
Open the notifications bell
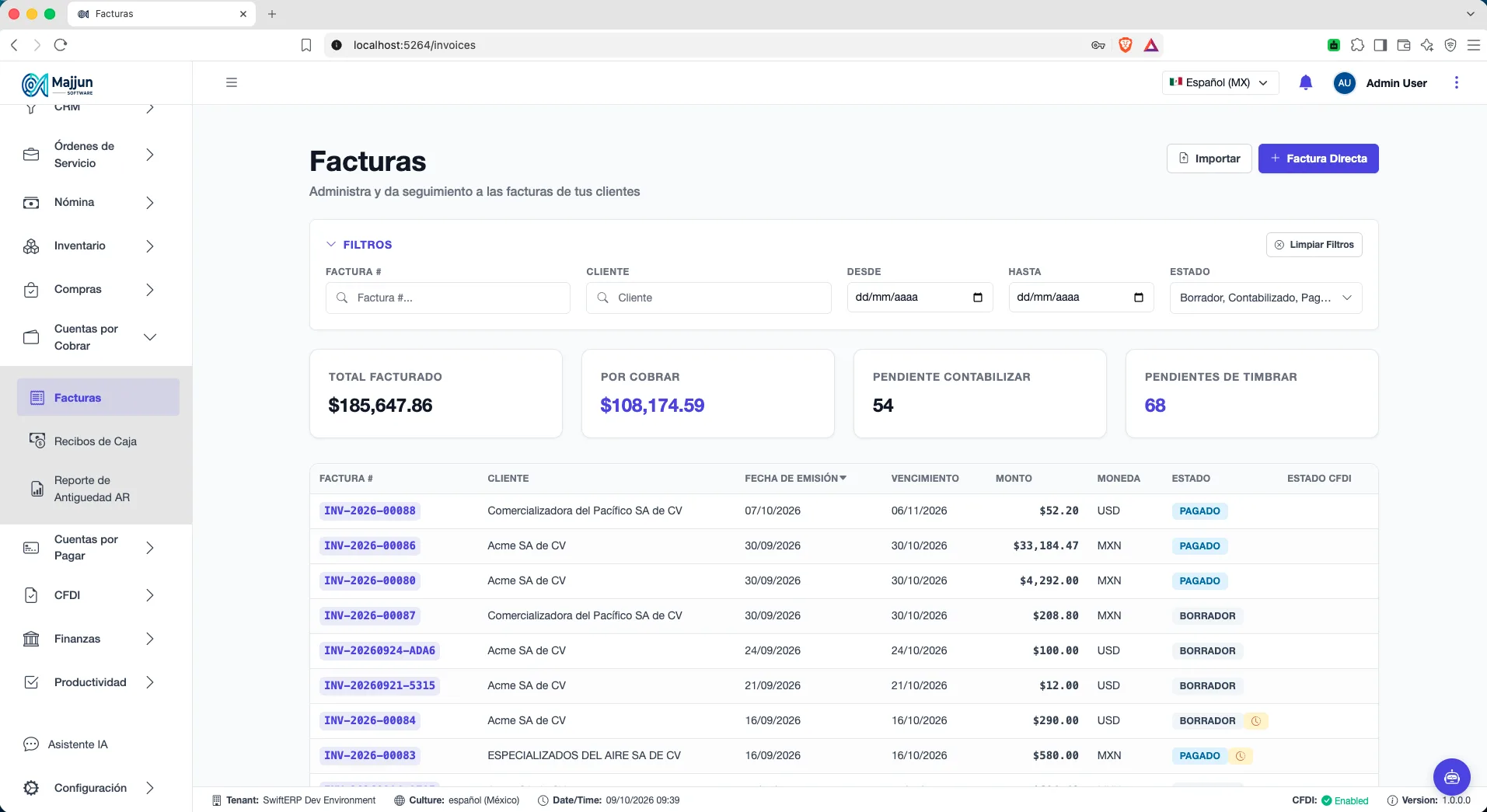click(1306, 82)
